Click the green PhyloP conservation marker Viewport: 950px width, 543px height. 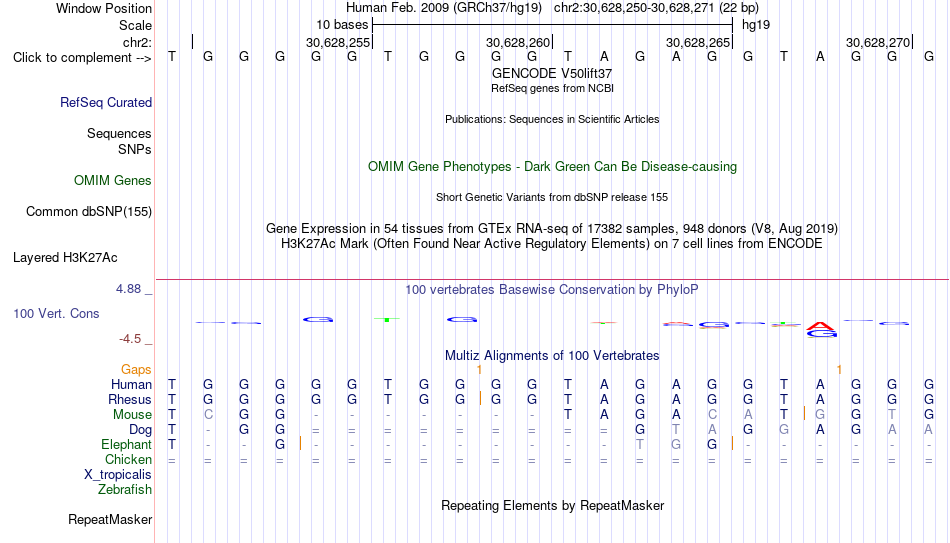tap(387, 319)
